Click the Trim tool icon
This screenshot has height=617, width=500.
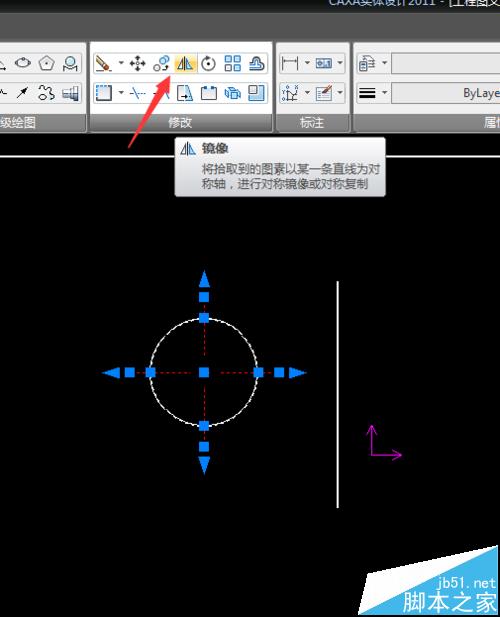(x=138, y=93)
